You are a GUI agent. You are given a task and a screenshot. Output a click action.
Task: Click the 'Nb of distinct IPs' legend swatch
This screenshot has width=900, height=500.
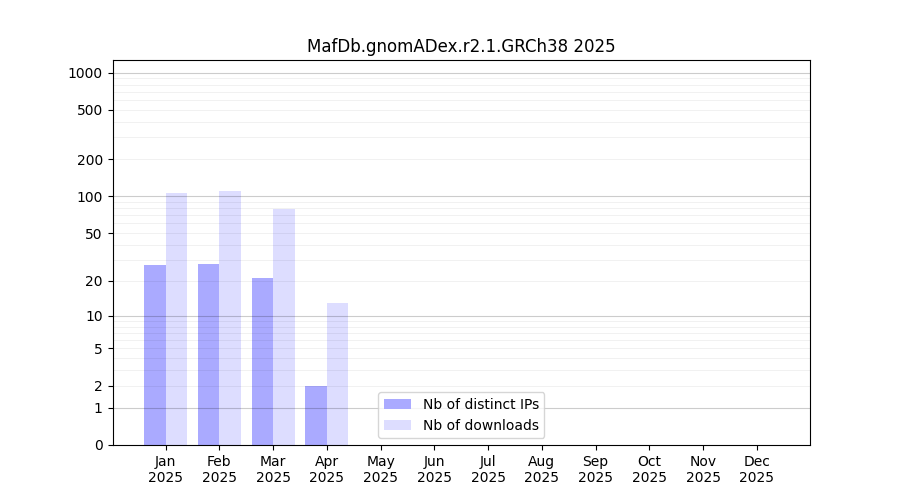(397, 404)
